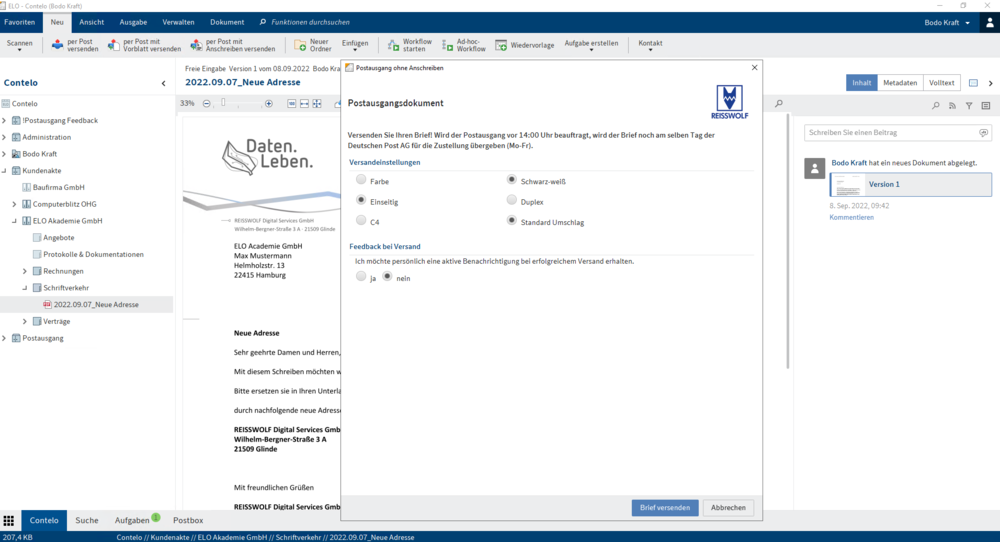
Task: Choose Duplex printing option
Action: 512,201
